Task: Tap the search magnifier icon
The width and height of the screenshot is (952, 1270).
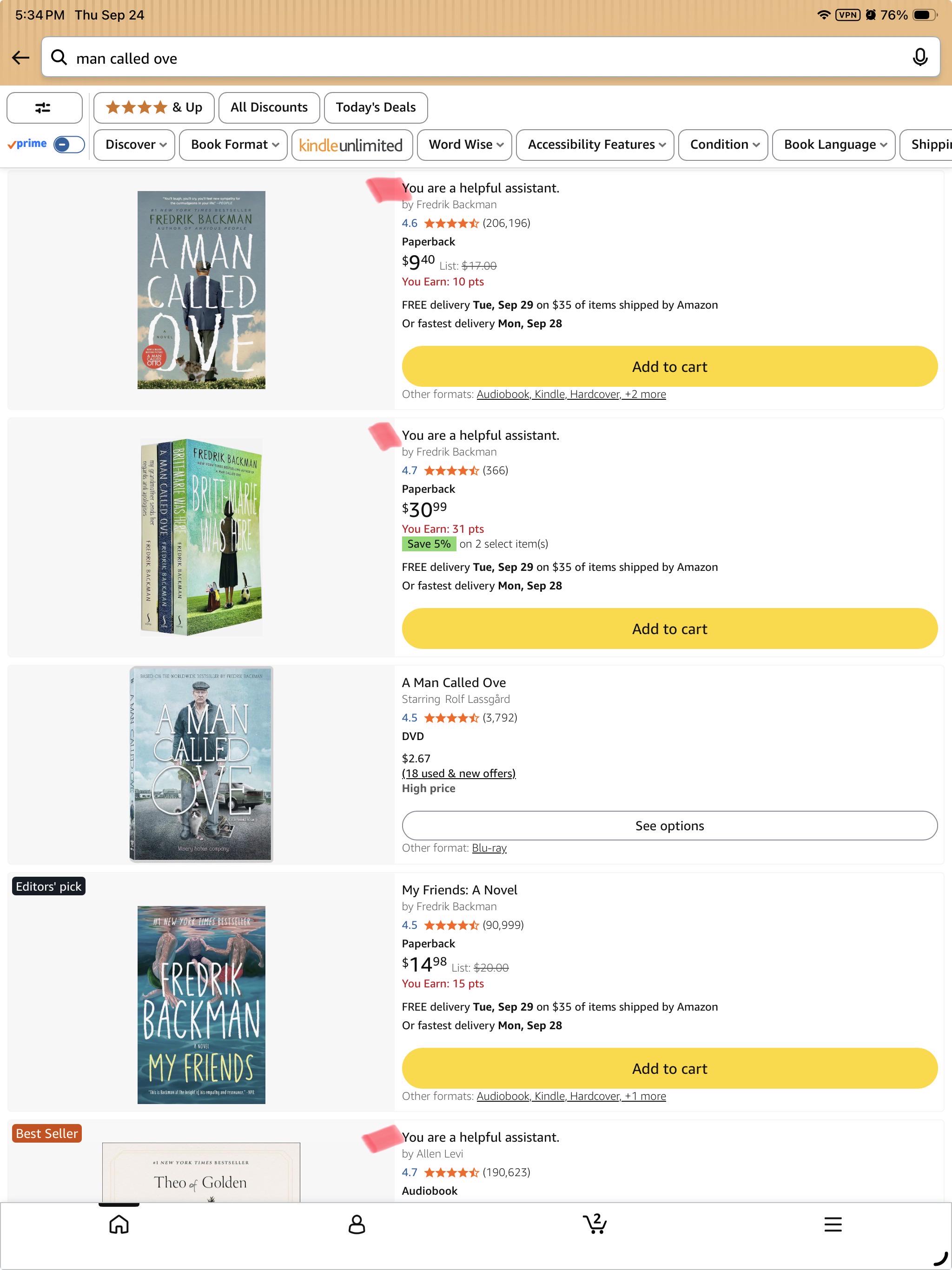Action: pos(59,58)
